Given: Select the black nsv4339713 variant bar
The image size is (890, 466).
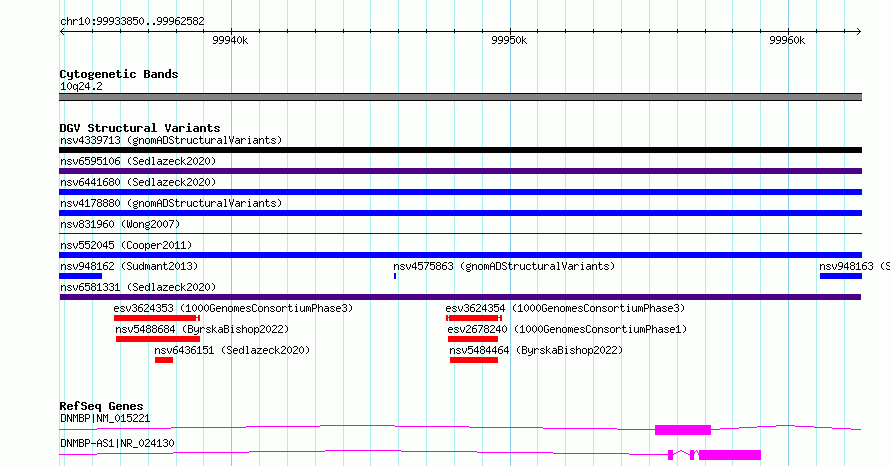Looking at the screenshot, I should click(460, 150).
